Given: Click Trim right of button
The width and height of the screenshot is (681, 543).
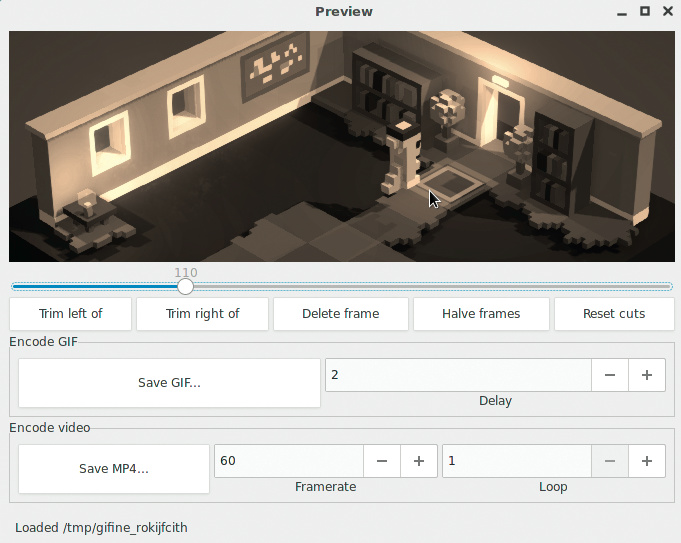Looking at the screenshot, I should click(202, 314).
